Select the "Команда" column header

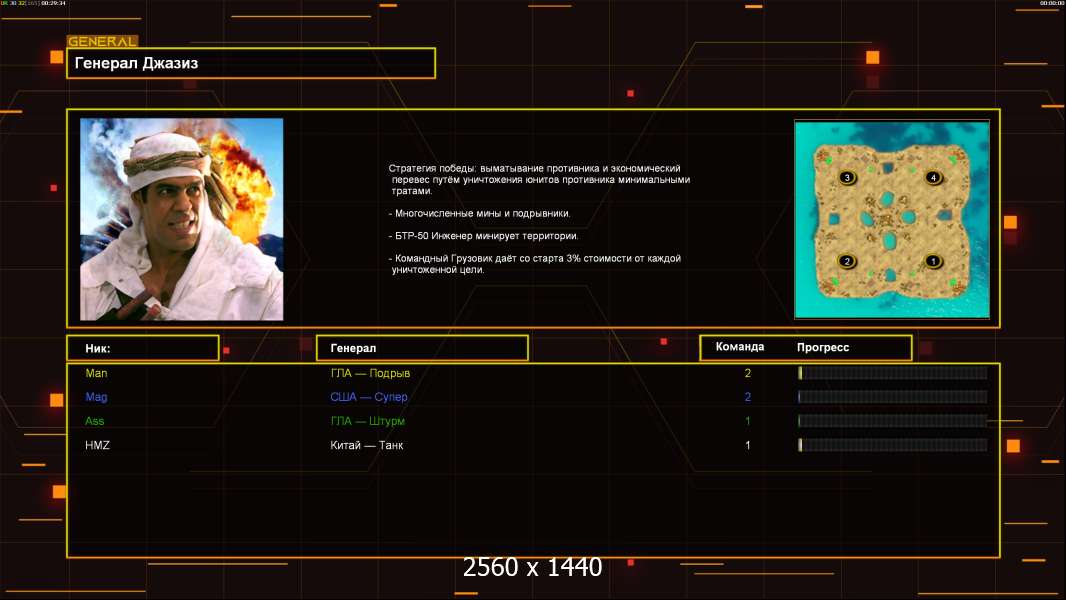740,347
